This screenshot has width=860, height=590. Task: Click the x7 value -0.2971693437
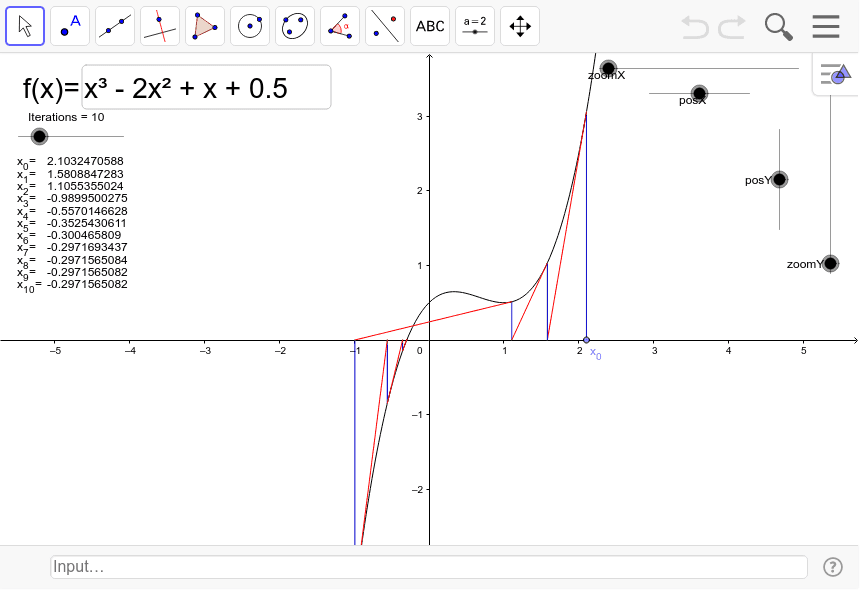[x=87, y=247]
